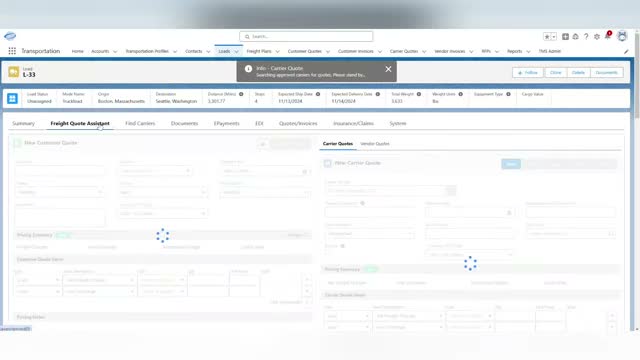Expand the Freight Plans nav dropdown
The height and width of the screenshot is (360, 640).
pyautogui.click(x=278, y=51)
